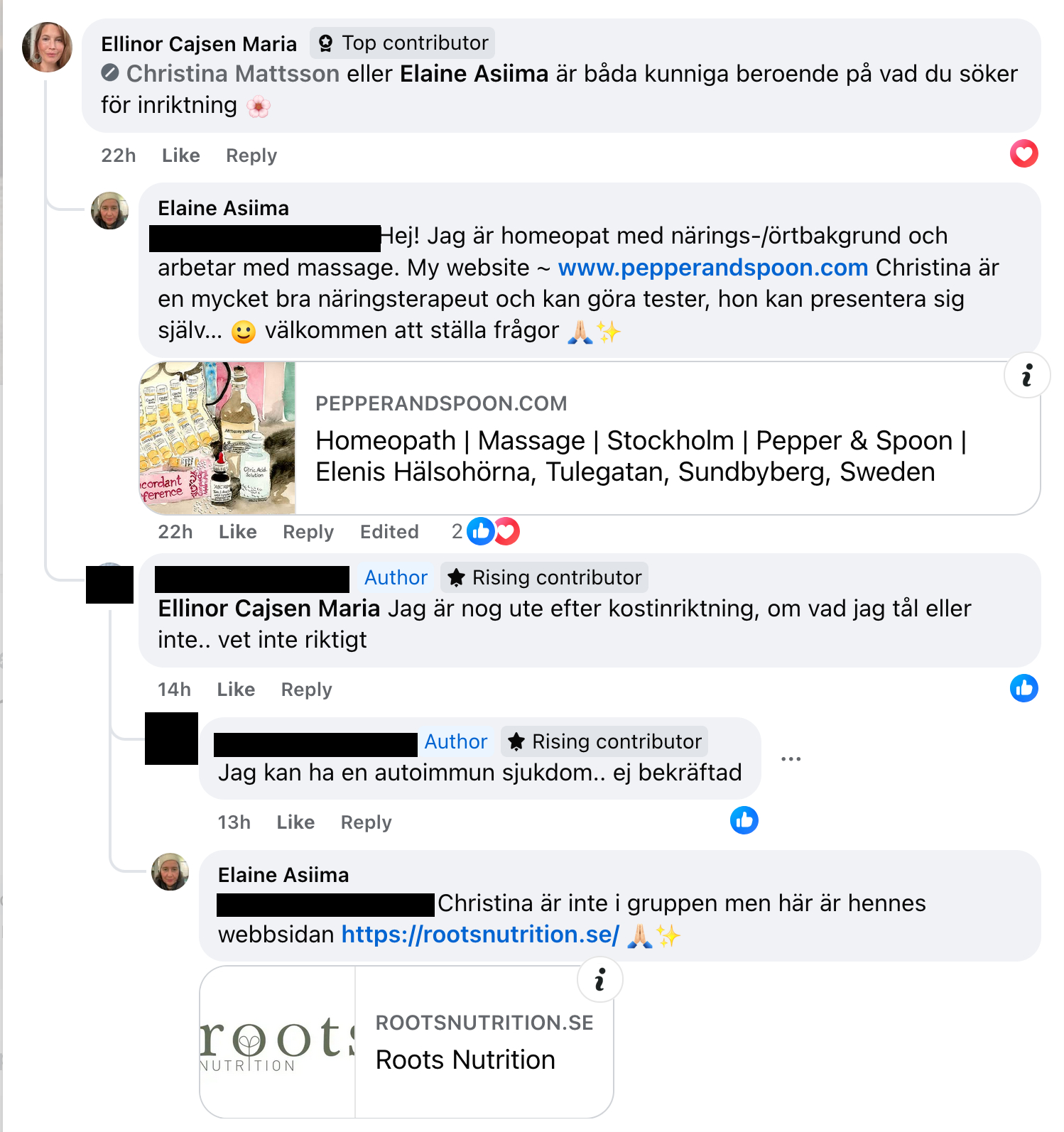Open the Roots Nutrition logo thumbnail
The height and width of the screenshot is (1132, 1064).
(278, 1042)
